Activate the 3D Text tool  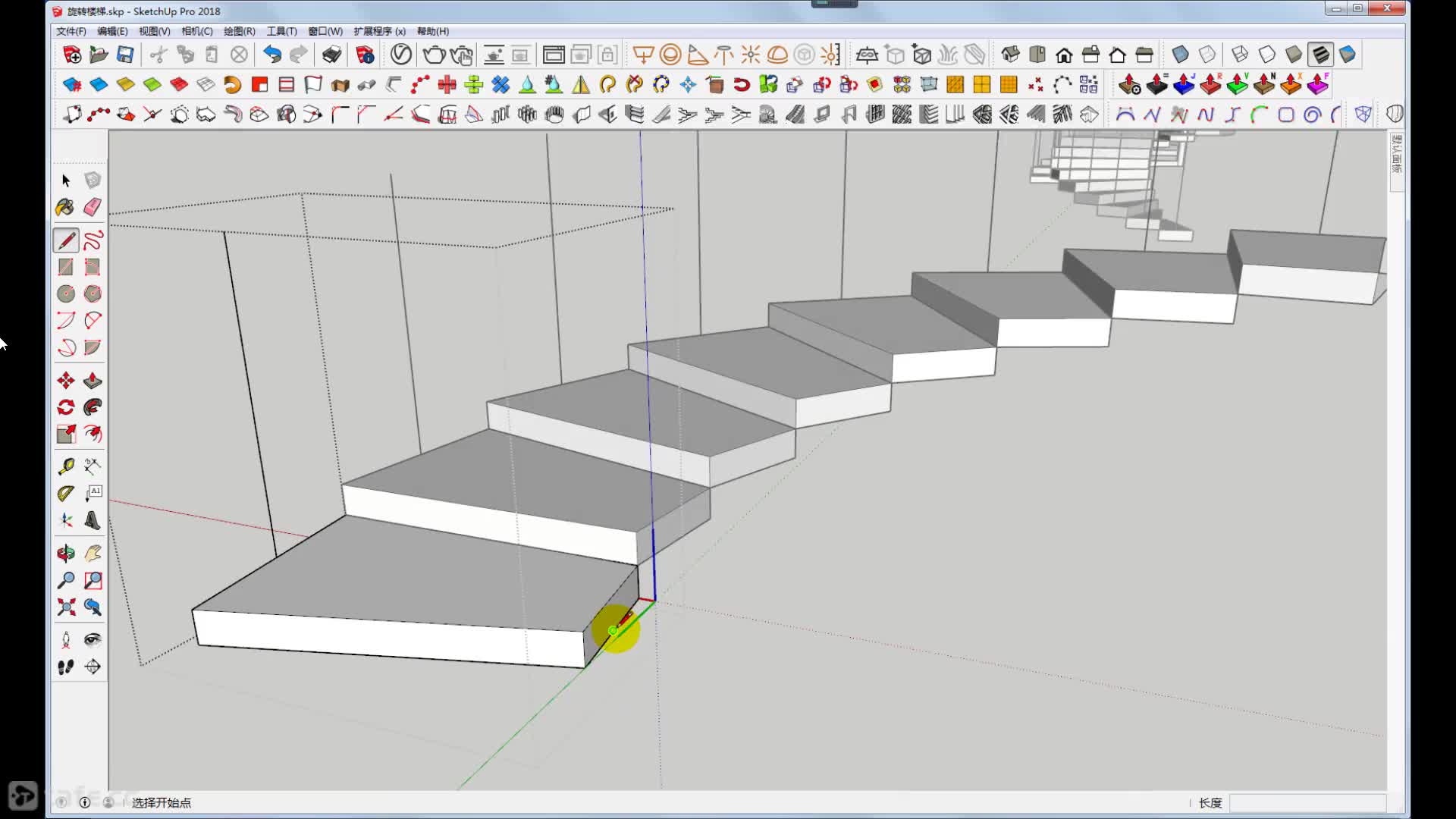[93, 520]
